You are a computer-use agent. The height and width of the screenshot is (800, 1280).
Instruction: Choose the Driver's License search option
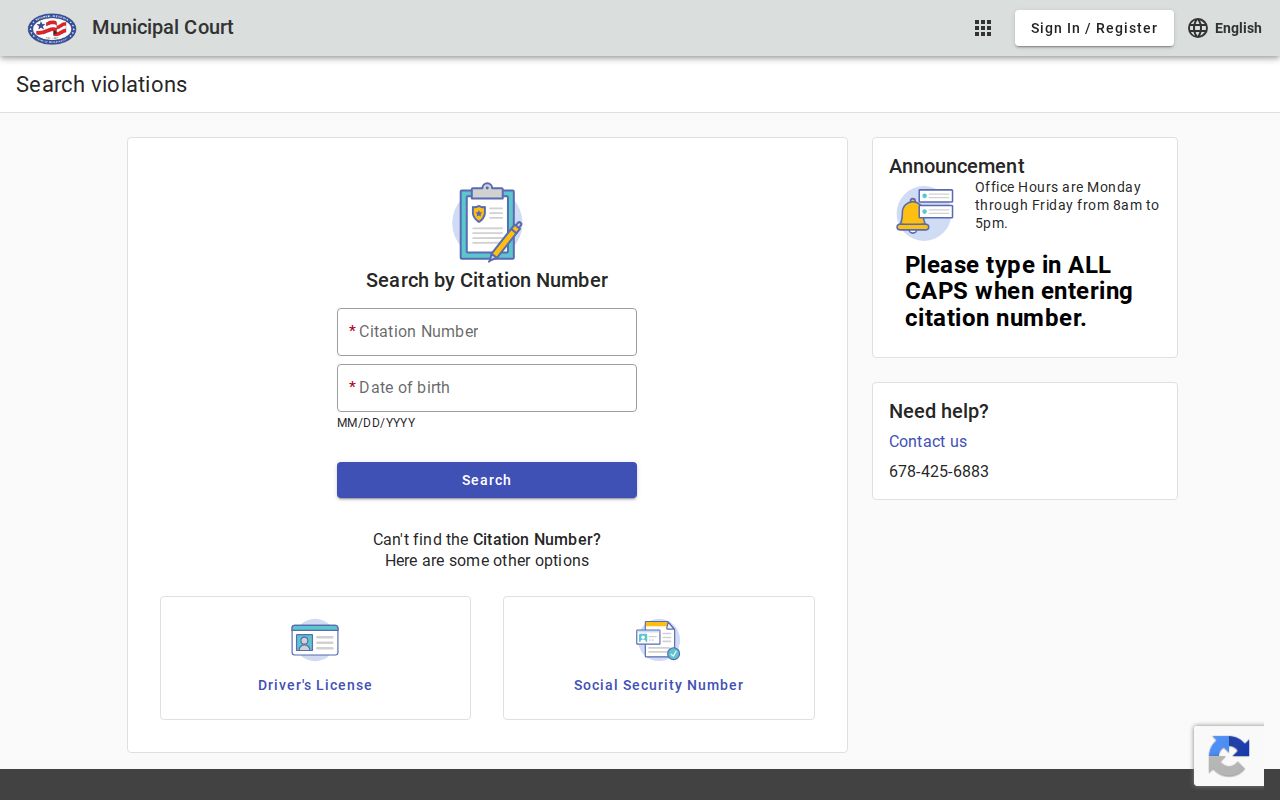315,658
